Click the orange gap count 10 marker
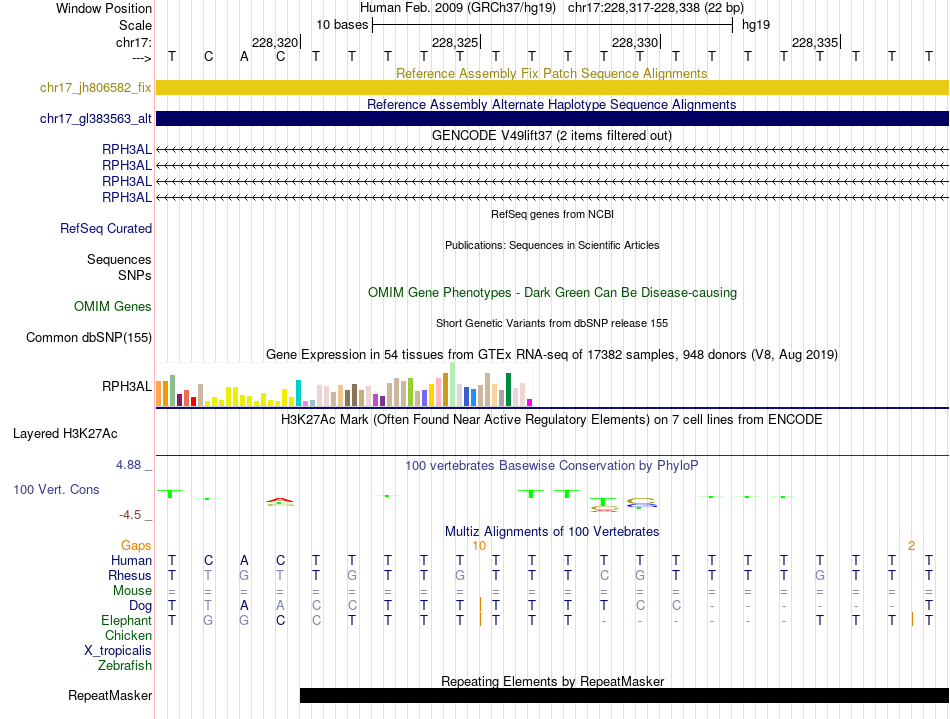The image size is (950, 719). click(x=479, y=546)
